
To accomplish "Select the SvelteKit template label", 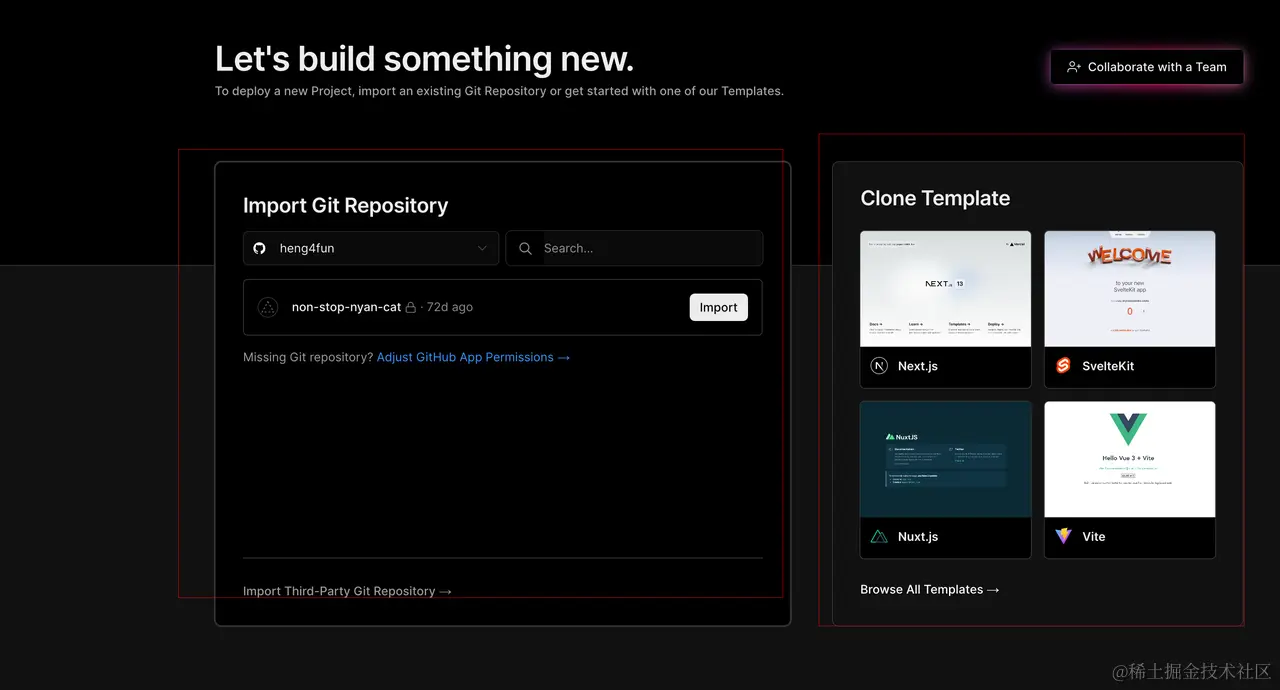I will coord(1108,366).
